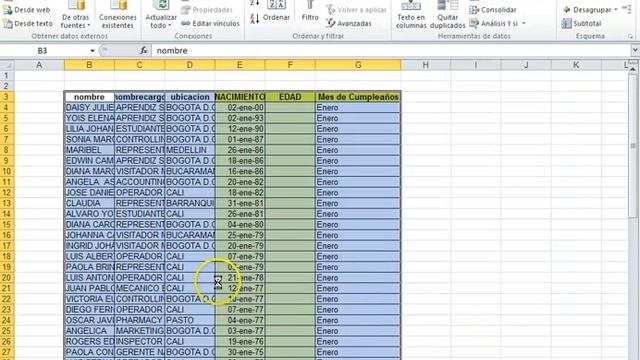The width and height of the screenshot is (640, 360).
Task: Select column K header
Action: coord(576,65)
